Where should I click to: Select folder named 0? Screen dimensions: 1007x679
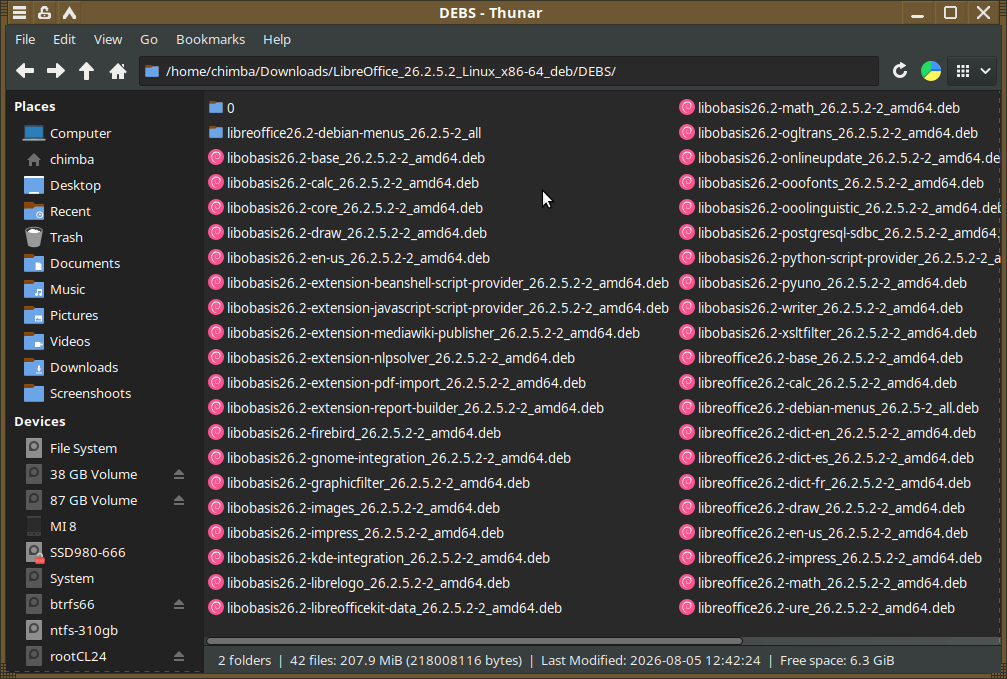pyautogui.click(x=222, y=108)
